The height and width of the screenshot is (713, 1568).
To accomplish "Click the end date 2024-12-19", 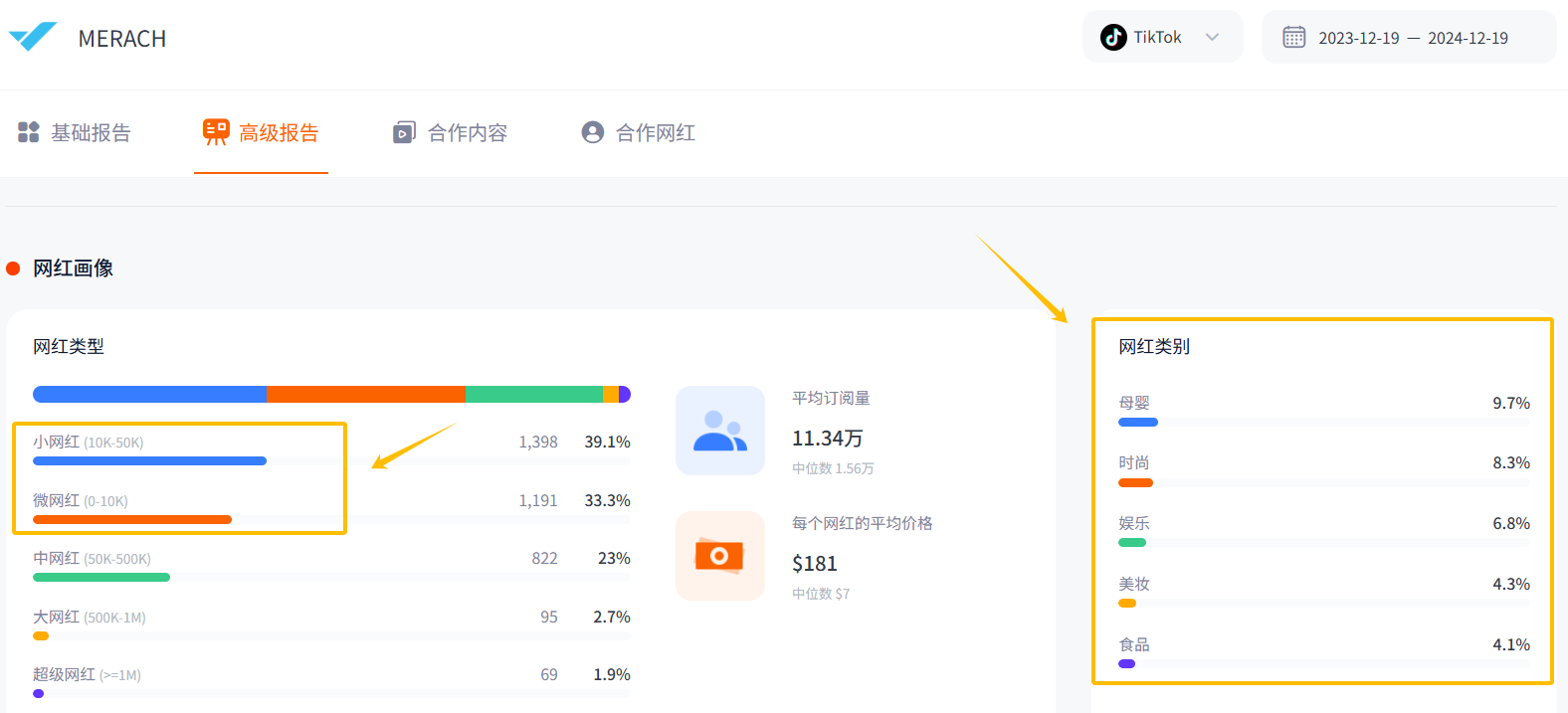I will pyautogui.click(x=1468, y=38).
